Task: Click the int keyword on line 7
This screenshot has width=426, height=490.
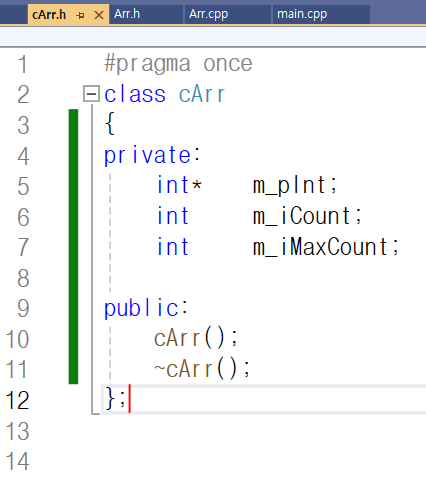Action: [173, 247]
